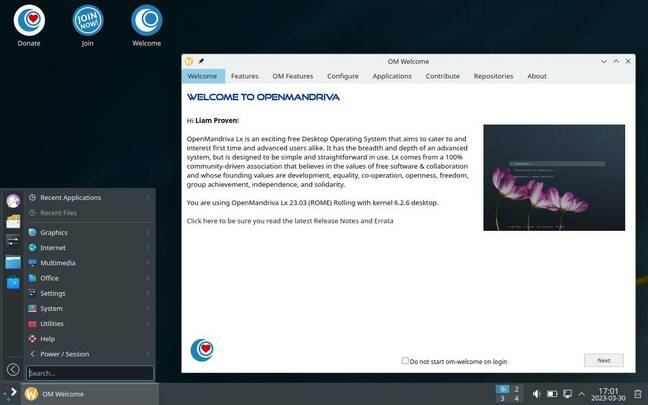Open the file manager folder icon in the launcher sidebar
648x405 pixels.
tap(13, 262)
